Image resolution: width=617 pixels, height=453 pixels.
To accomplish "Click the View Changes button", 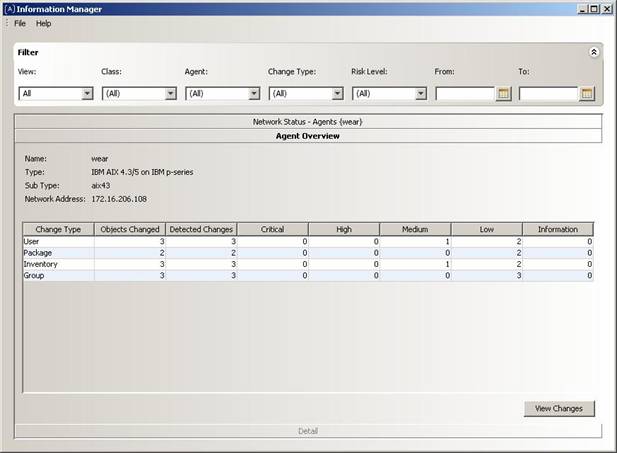I will [x=559, y=408].
